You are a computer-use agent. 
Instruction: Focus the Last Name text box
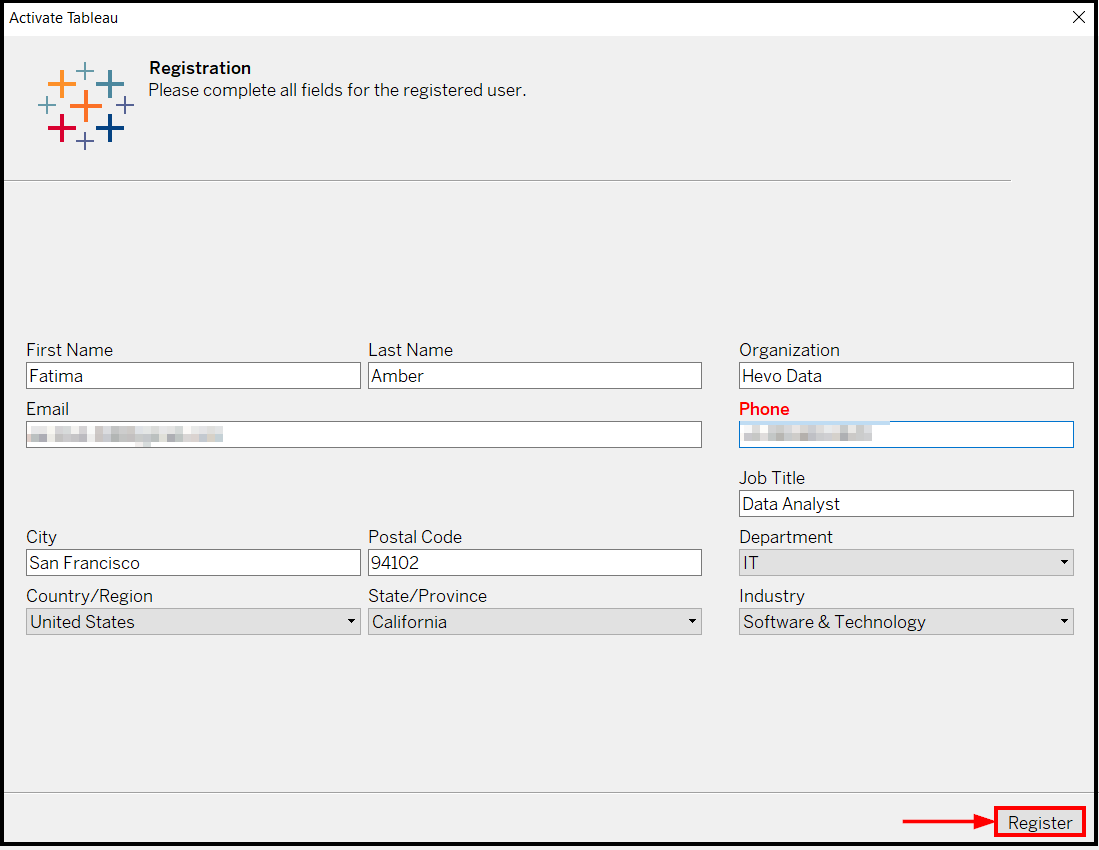[x=534, y=376]
